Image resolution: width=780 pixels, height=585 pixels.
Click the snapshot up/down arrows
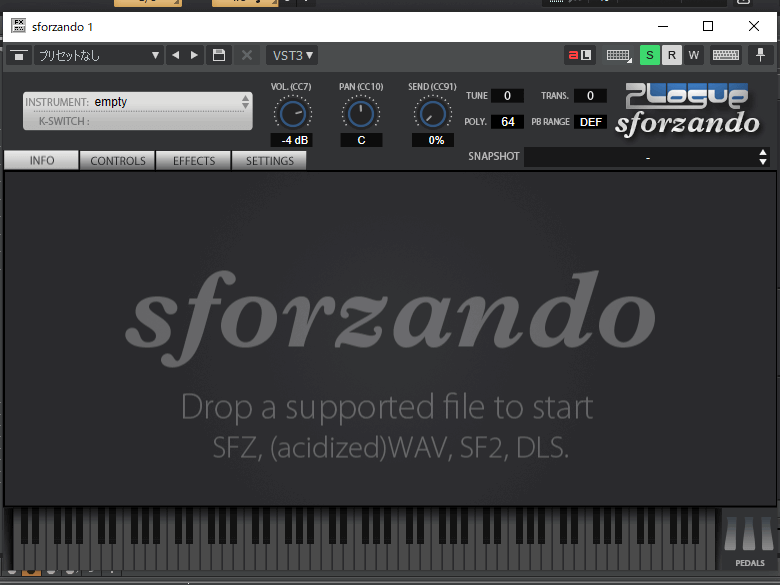763,157
